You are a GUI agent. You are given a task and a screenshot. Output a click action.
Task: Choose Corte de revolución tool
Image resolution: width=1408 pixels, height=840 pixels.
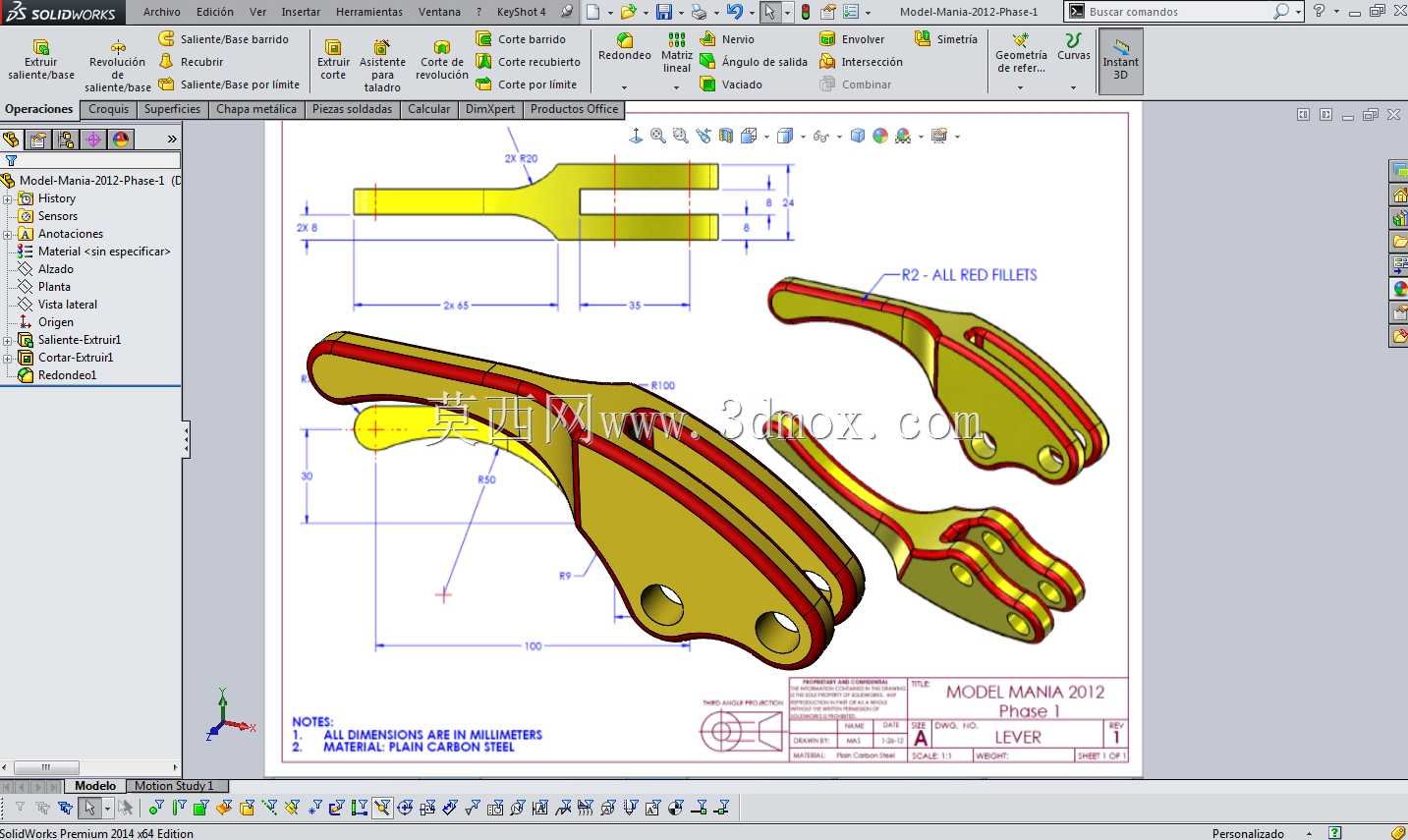(x=442, y=61)
